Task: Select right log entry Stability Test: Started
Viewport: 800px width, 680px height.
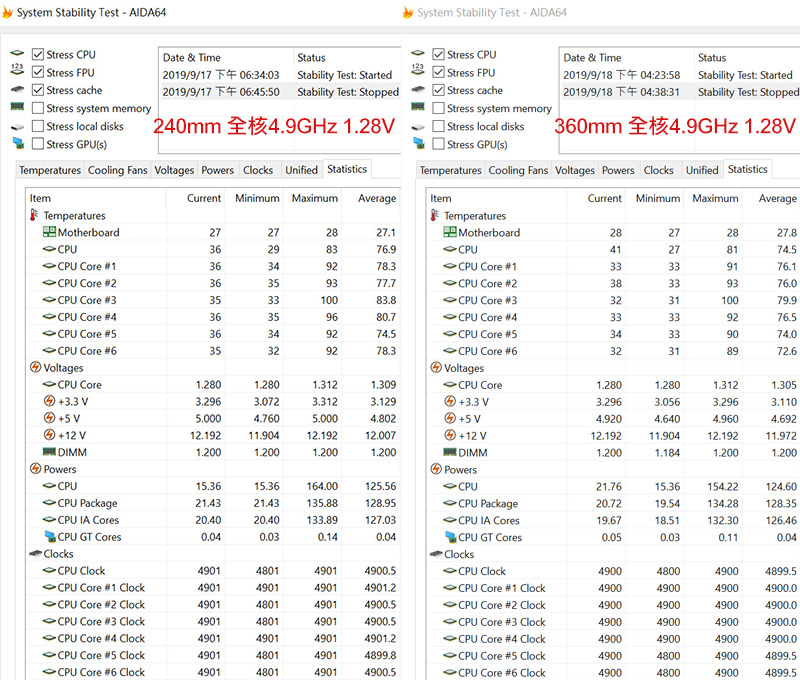Action: coord(680,75)
